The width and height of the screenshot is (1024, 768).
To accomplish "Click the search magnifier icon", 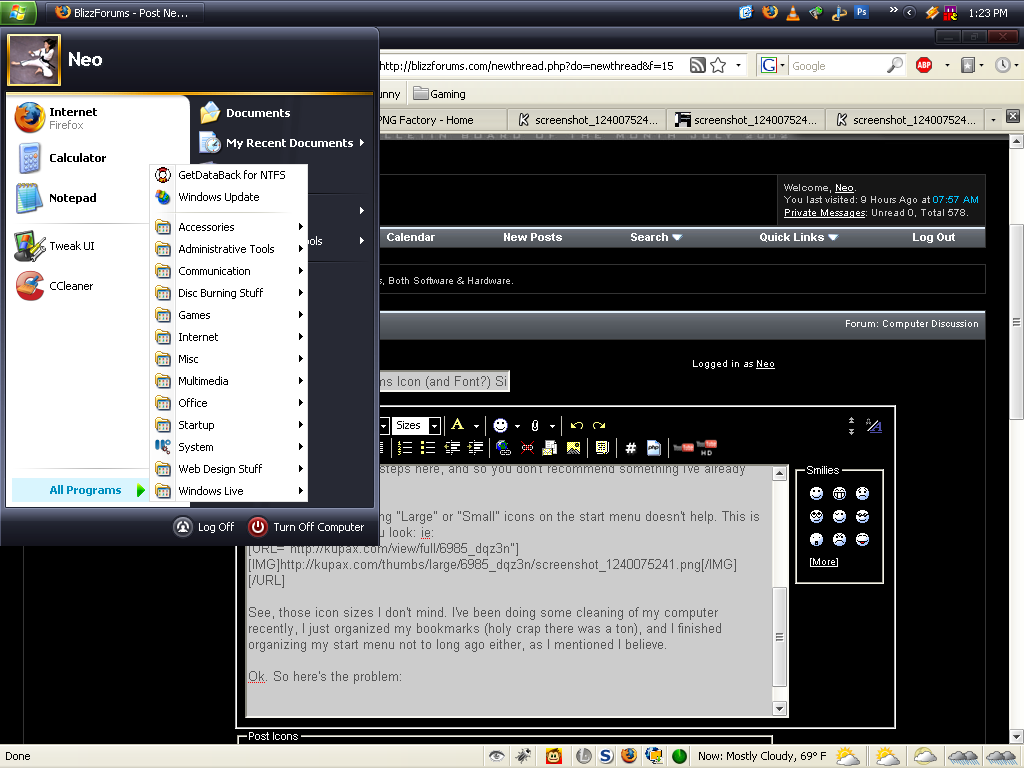I will pos(895,65).
